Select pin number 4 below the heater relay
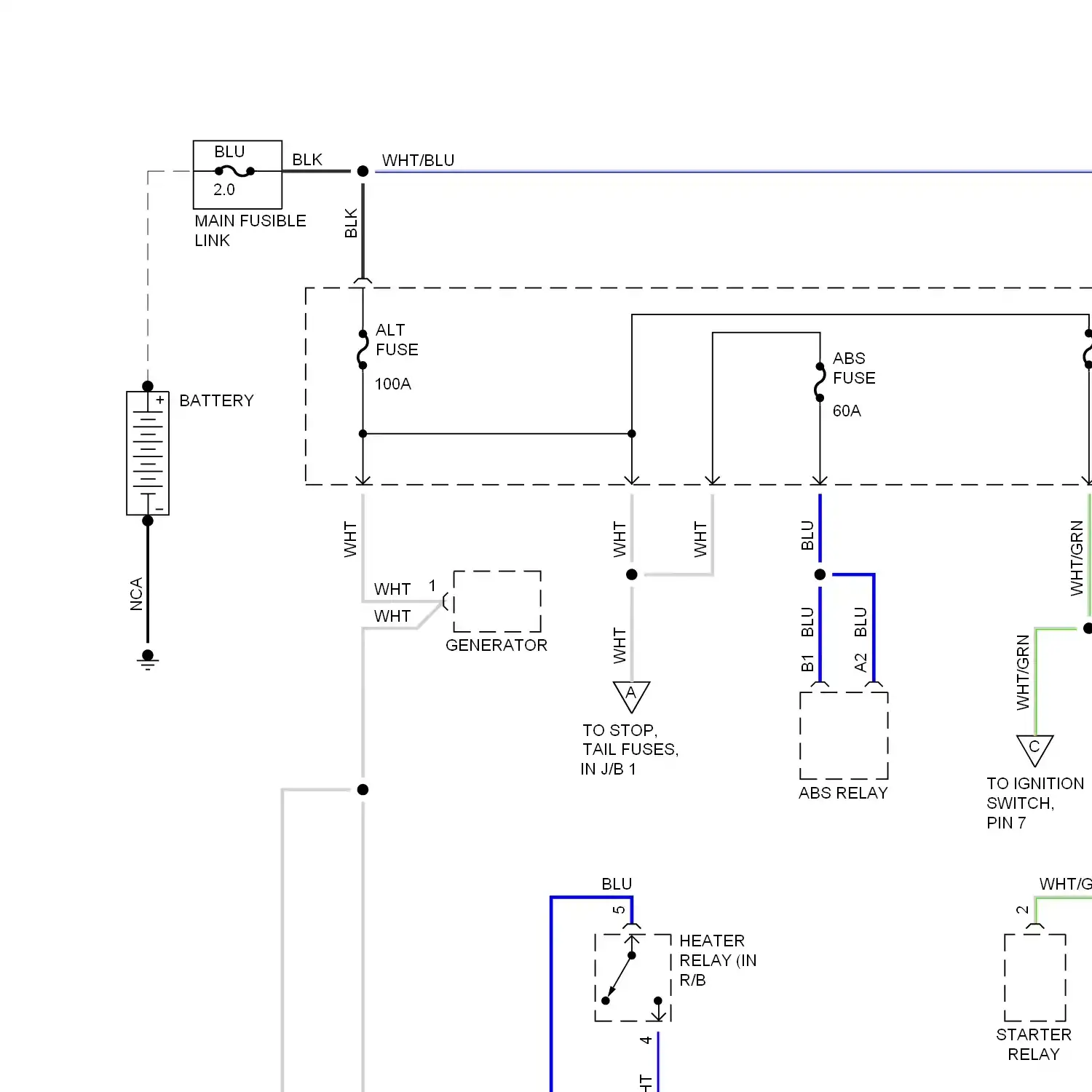This screenshot has width=1092, height=1092. (646, 1040)
